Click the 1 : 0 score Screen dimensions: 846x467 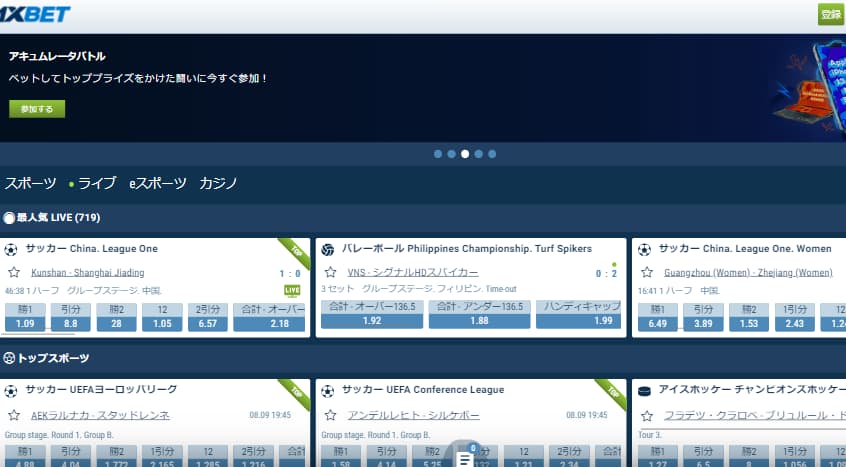pyautogui.click(x=290, y=273)
